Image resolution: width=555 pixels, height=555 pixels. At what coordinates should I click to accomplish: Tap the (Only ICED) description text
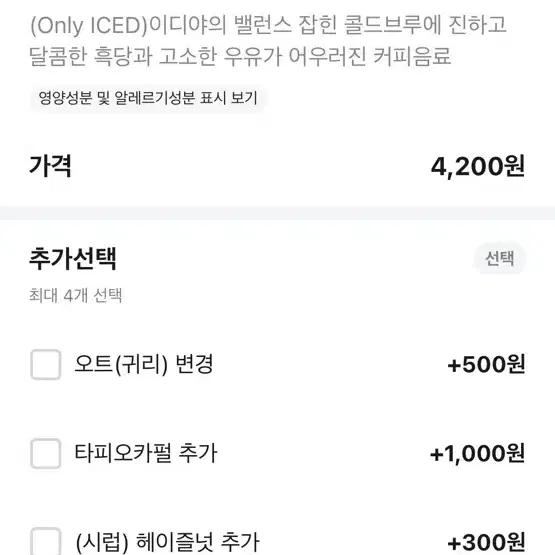point(89,25)
